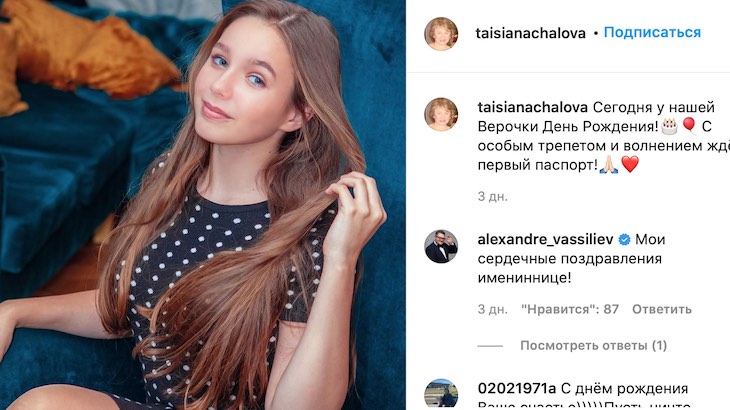This screenshot has height=410, width=730.
Task: Click the praying hands emoji
Action: (609, 164)
